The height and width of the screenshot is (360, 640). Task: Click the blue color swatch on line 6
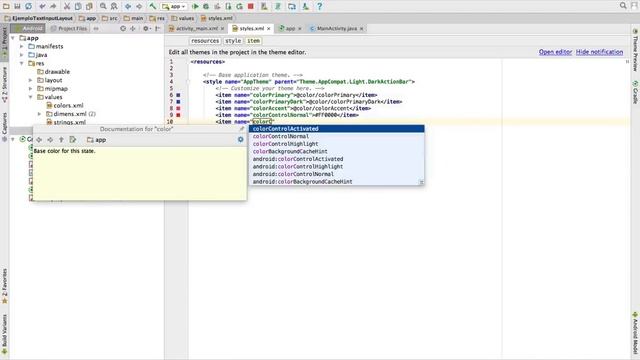[178, 95]
